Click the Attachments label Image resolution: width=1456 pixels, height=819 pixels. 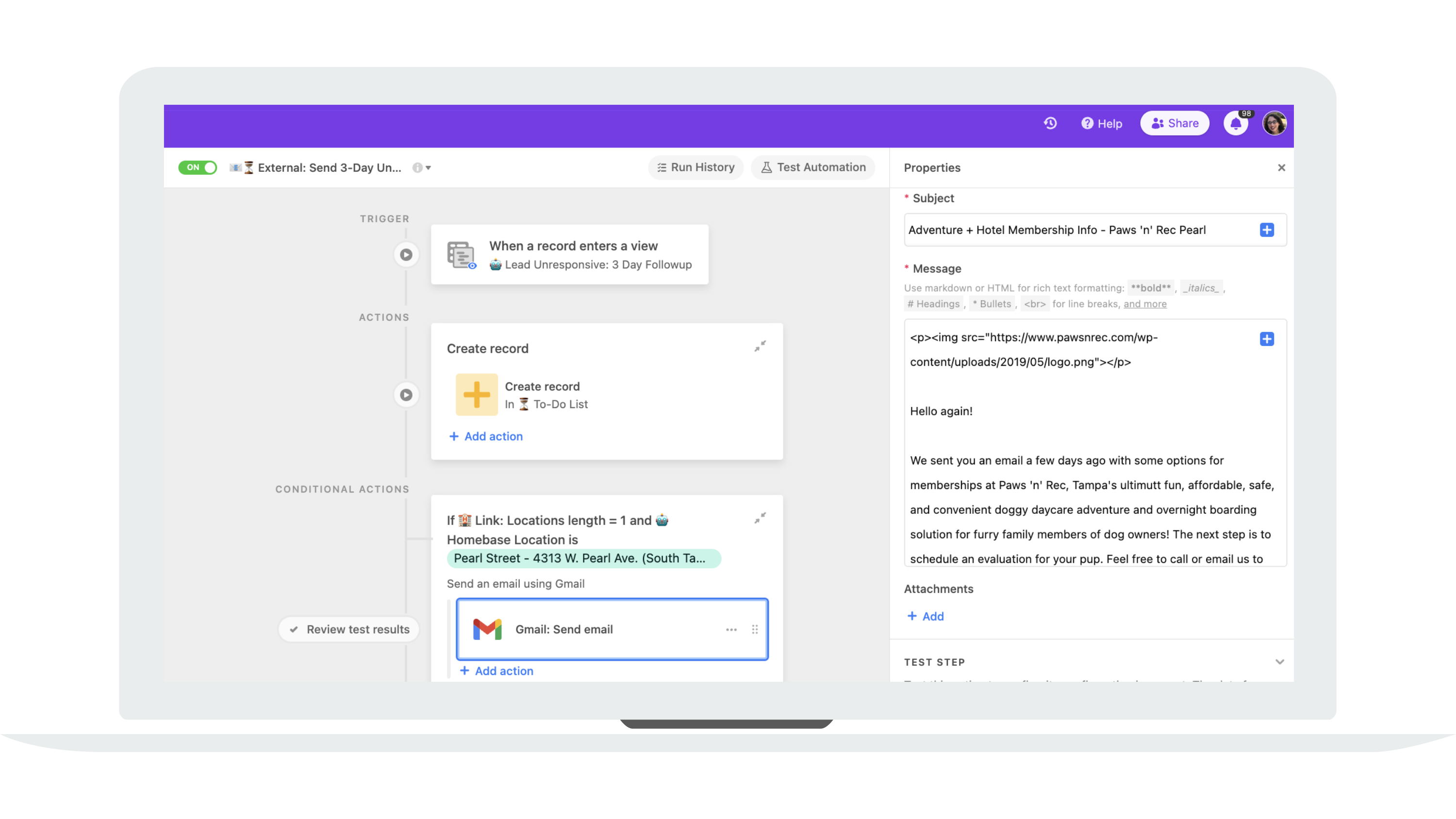coord(938,589)
